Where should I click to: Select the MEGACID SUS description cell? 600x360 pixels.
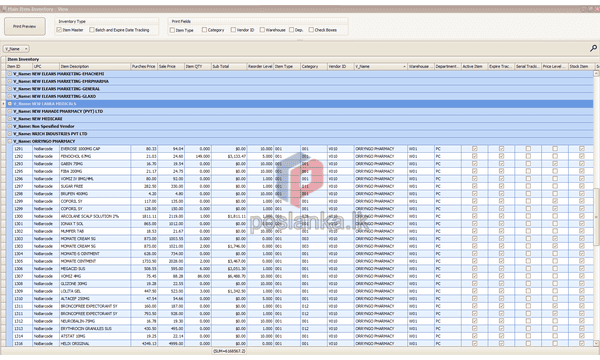tap(95, 269)
